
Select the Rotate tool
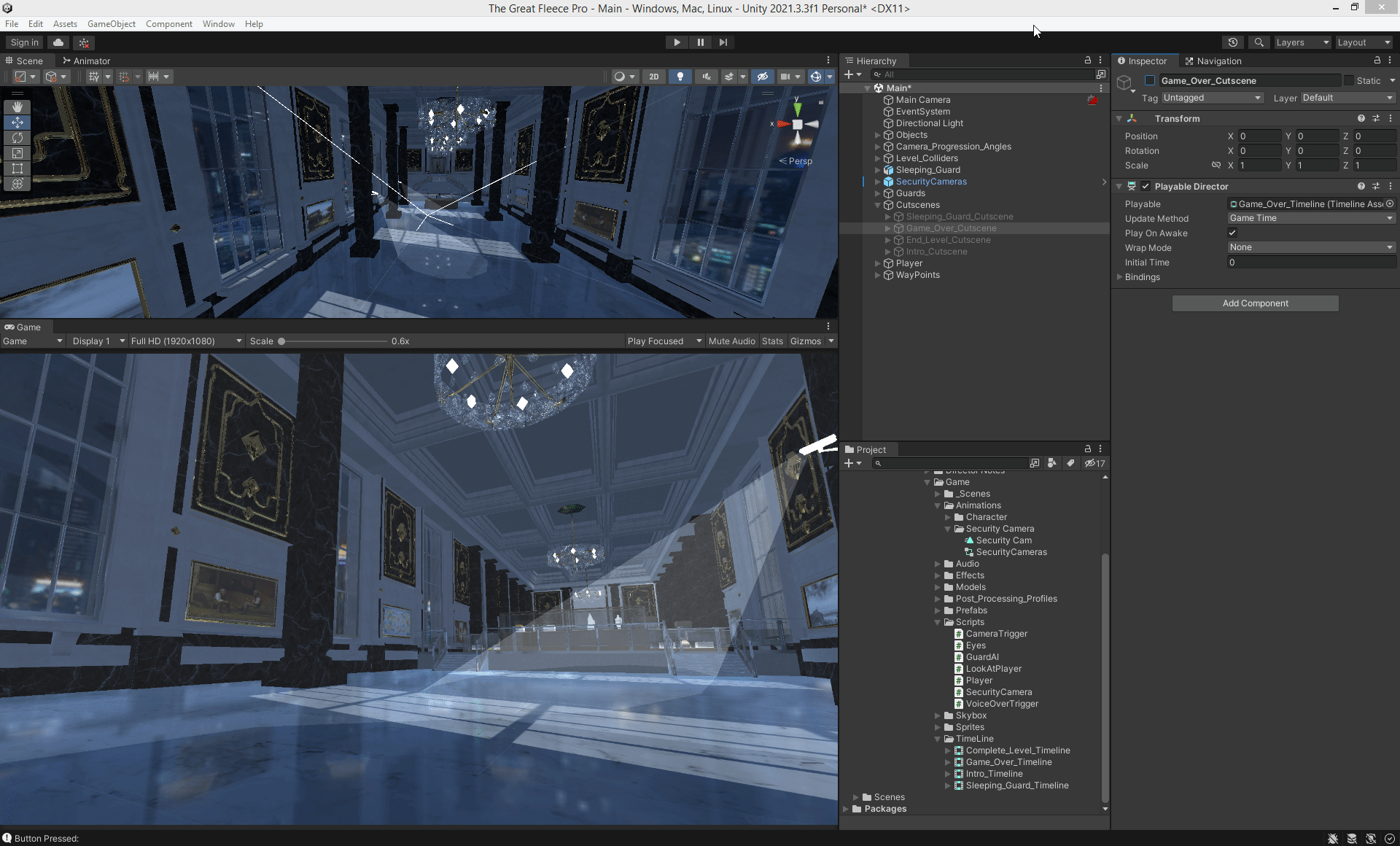click(17, 138)
